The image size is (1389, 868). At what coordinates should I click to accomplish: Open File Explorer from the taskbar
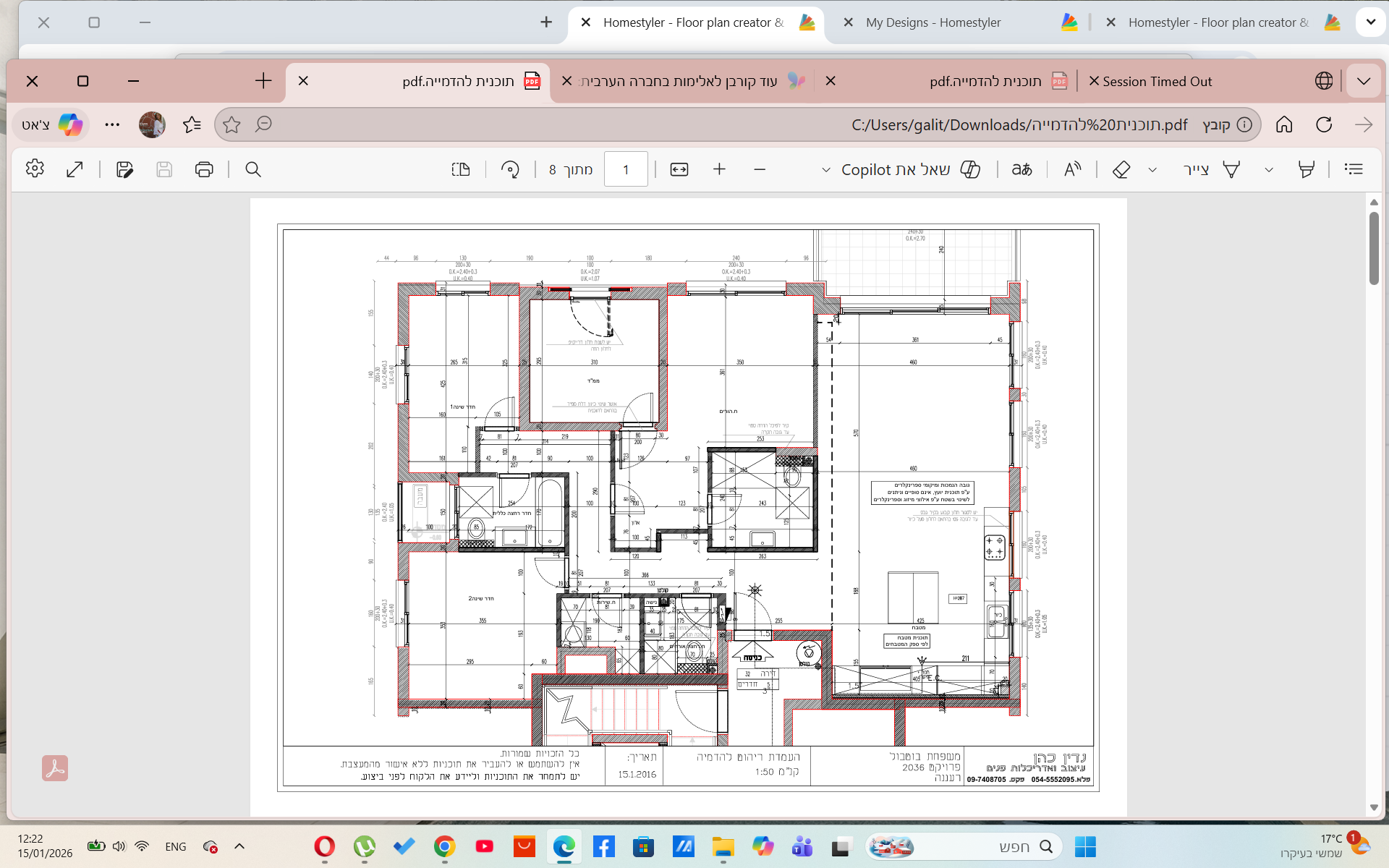[723, 846]
